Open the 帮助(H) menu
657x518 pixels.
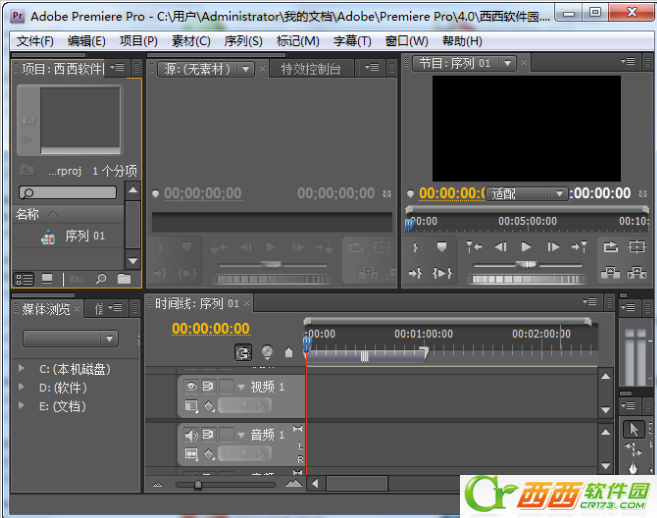[462, 41]
